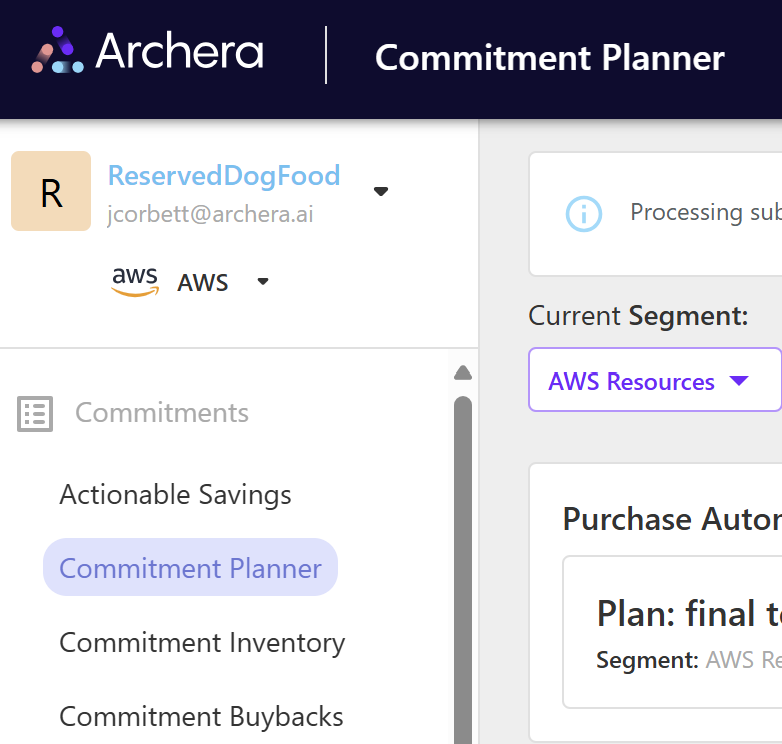Expand the account switcher arrow next to ReservedDogFood
The image size is (782, 744).
pyautogui.click(x=381, y=191)
